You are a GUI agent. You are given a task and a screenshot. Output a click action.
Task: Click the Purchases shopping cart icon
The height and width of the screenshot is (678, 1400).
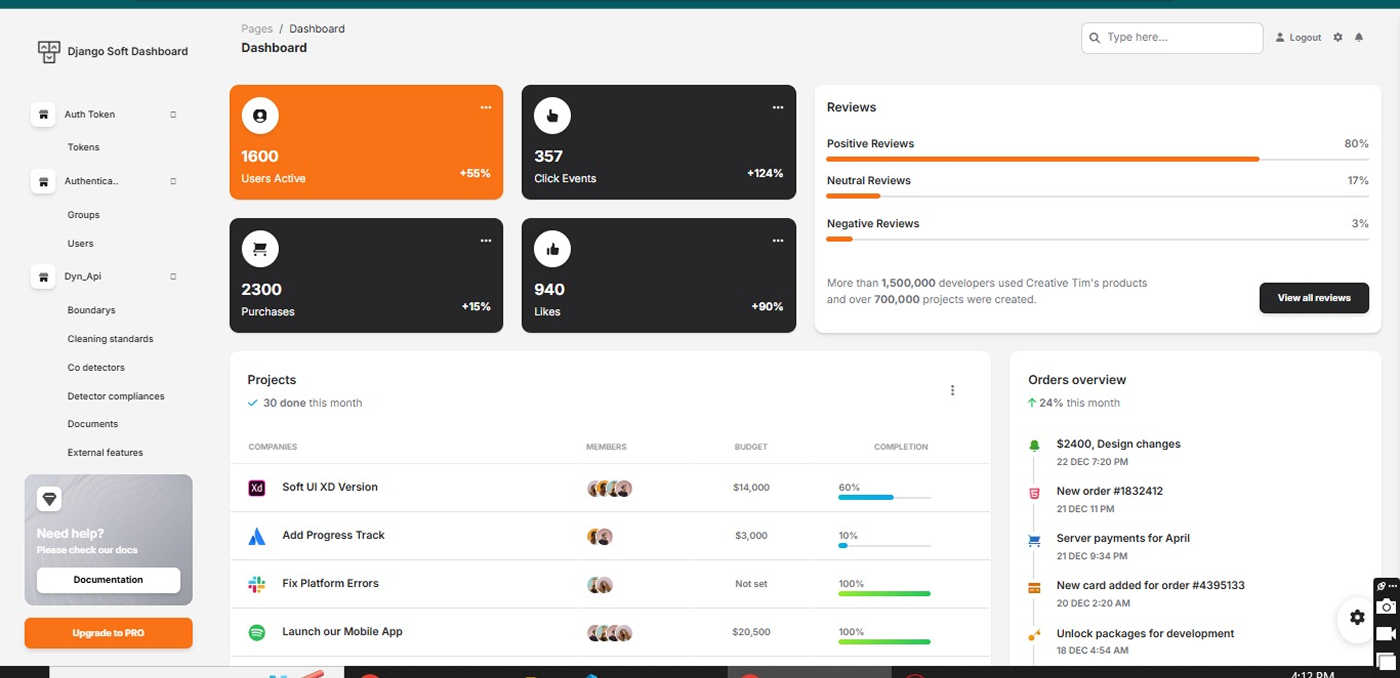(x=260, y=249)
